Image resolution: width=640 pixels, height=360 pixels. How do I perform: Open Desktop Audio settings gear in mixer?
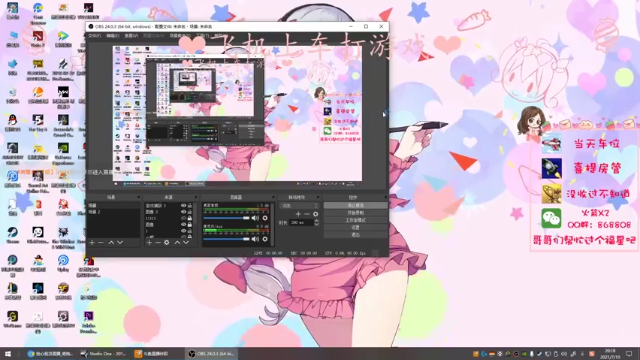265,218
